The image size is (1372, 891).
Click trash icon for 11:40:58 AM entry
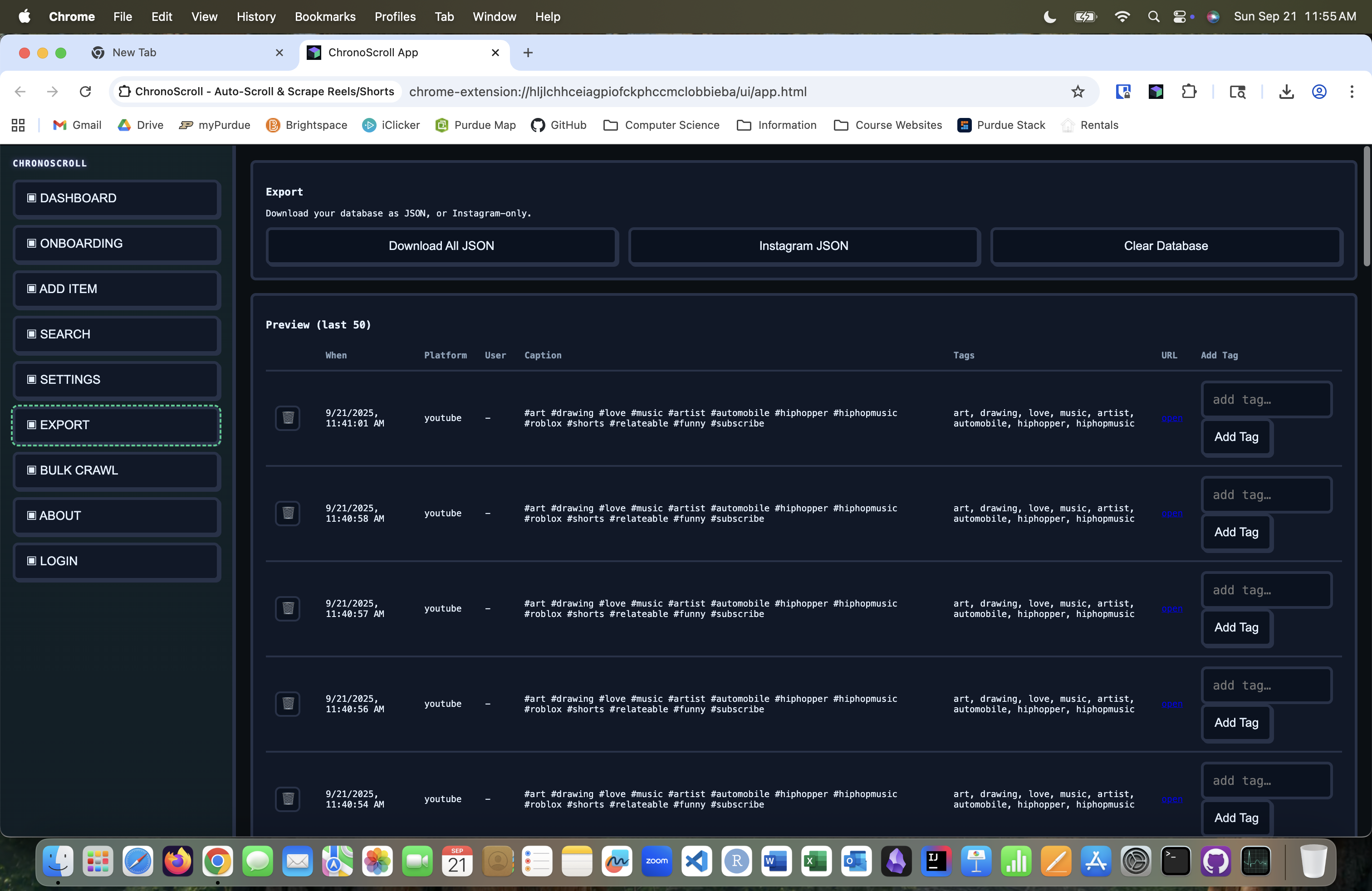288,513
